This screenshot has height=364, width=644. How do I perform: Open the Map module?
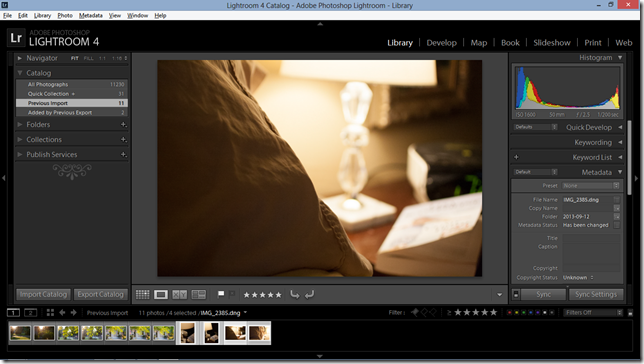tap(479, 43)
